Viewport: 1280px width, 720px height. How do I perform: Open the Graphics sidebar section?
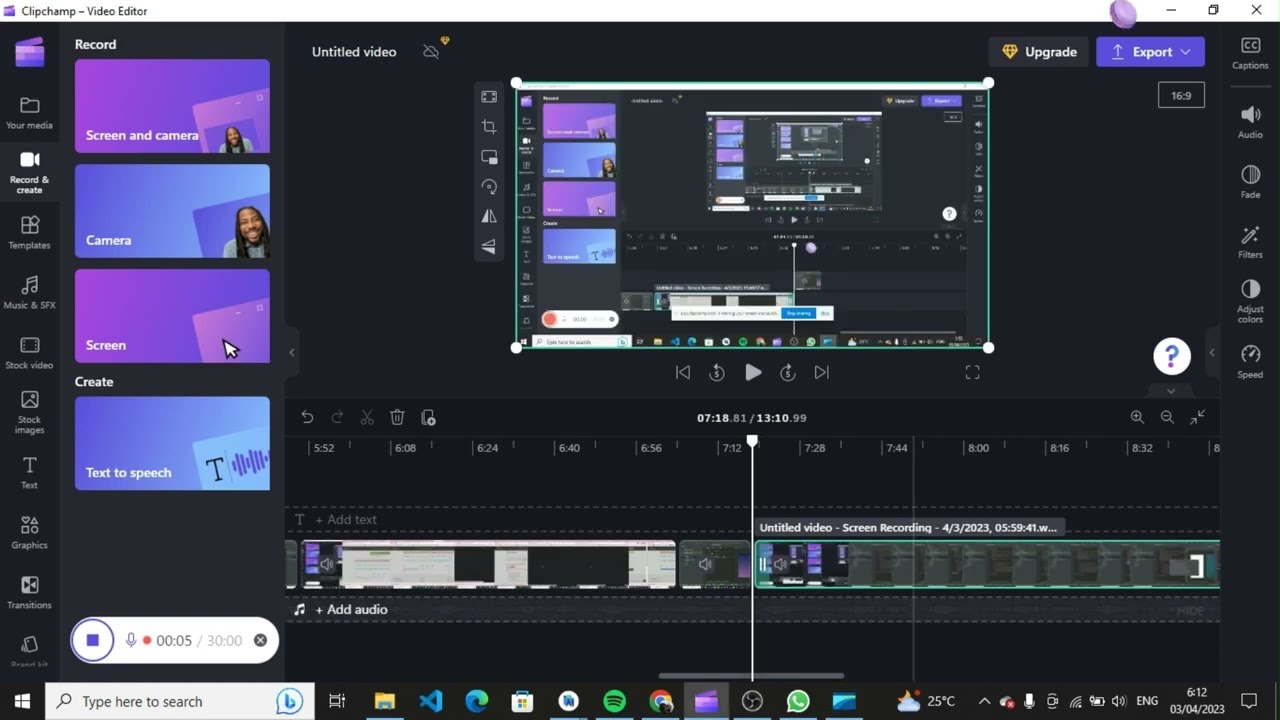[29, 533]
